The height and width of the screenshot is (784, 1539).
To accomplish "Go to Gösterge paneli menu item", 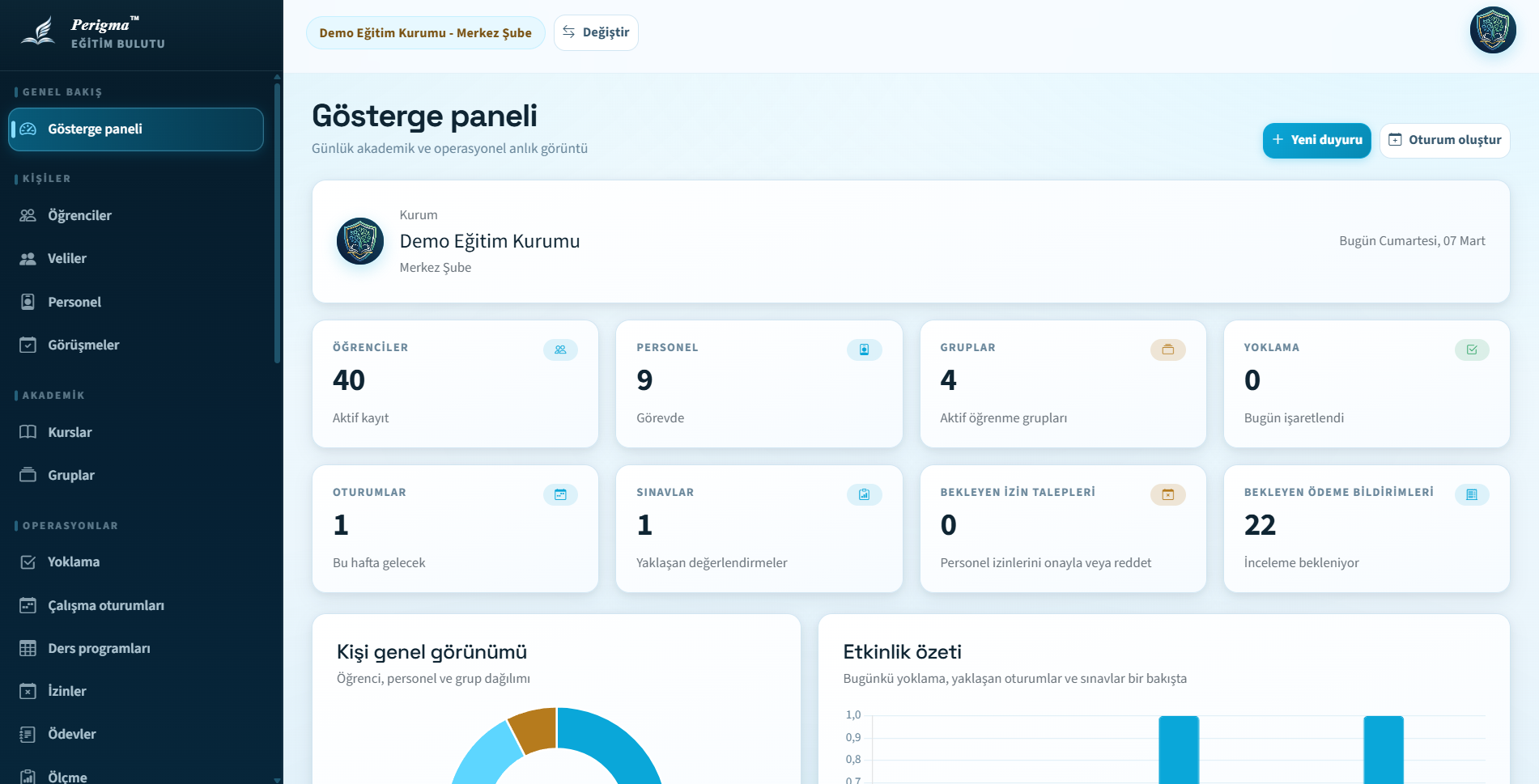I will pos(136,129).
